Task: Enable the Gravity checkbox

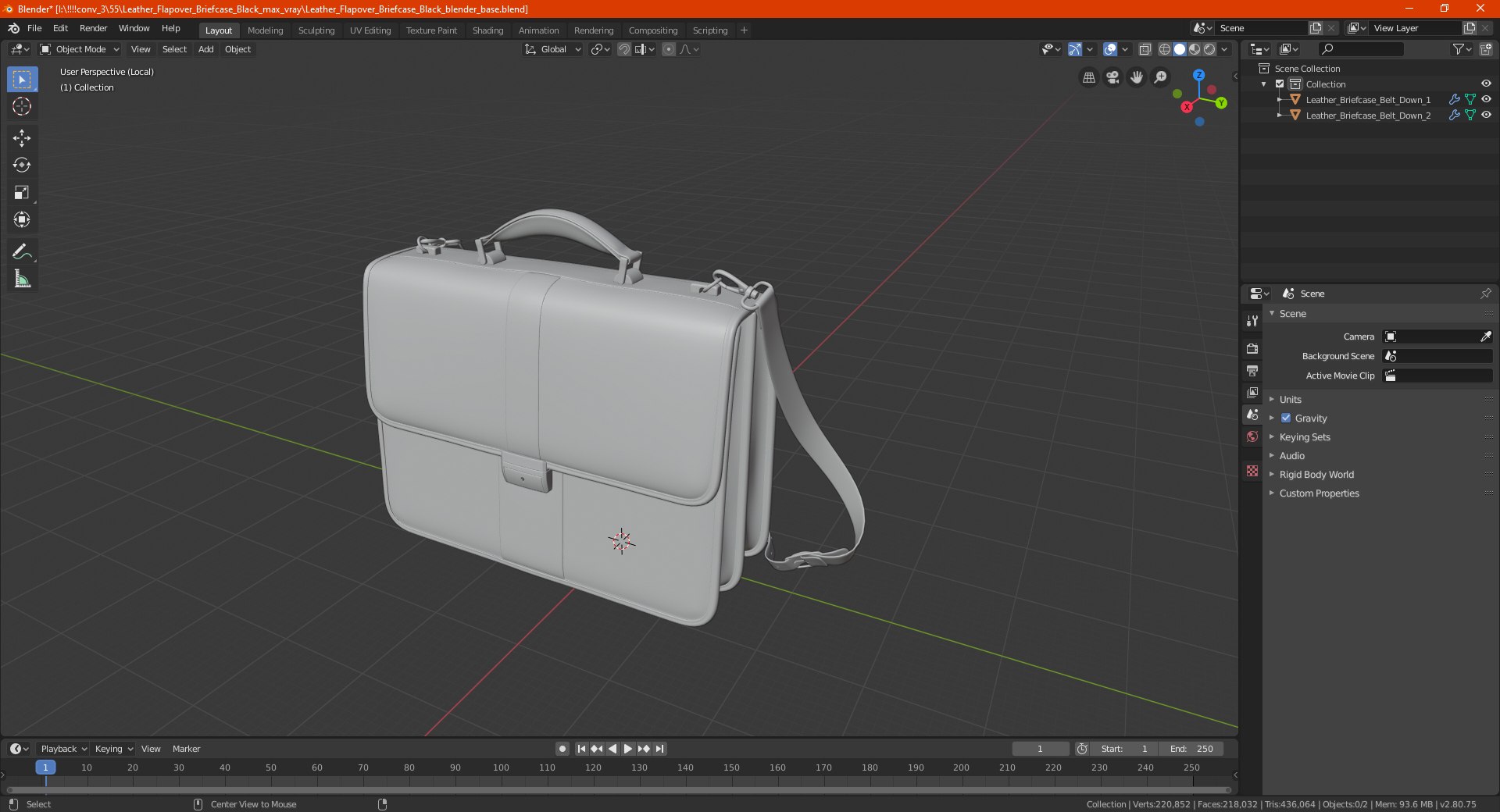Action: pos(1286,418)
